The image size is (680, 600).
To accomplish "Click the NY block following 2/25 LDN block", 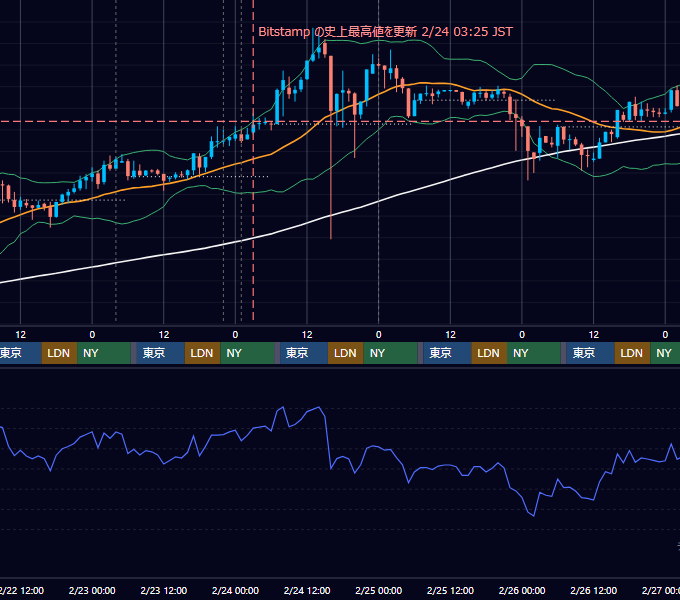I will (x=533, y=353).
